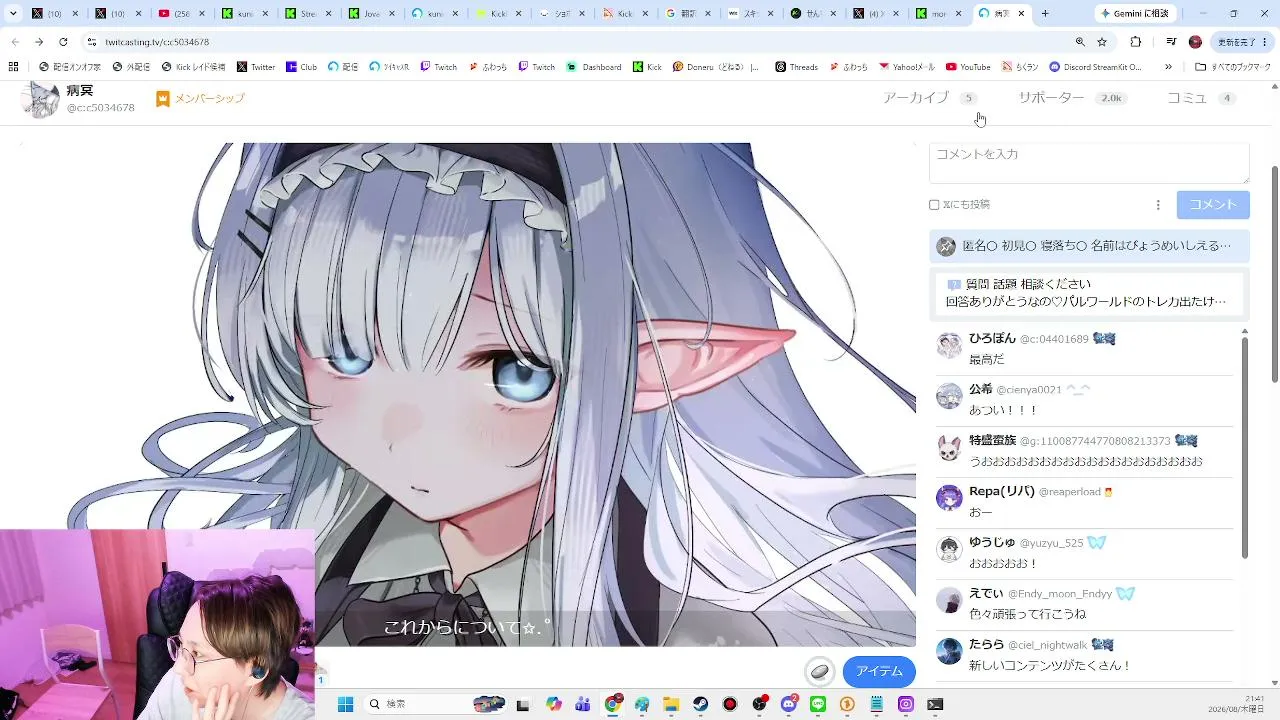Open the browser extensions puzzle icon

coord(1135,42)
